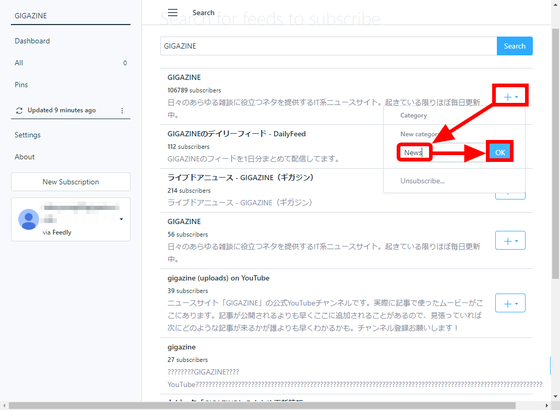Click the Category header in dropdown

click(413, 116)
